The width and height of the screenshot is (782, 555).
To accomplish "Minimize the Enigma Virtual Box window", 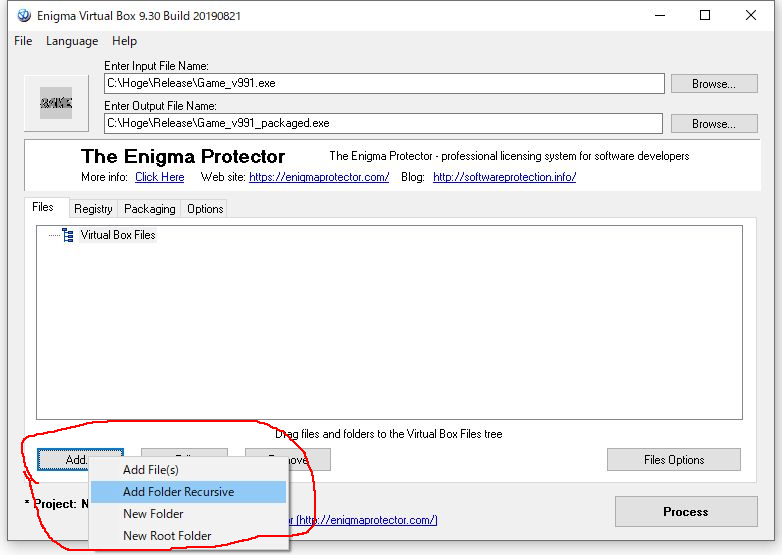I will pos(660,15).
